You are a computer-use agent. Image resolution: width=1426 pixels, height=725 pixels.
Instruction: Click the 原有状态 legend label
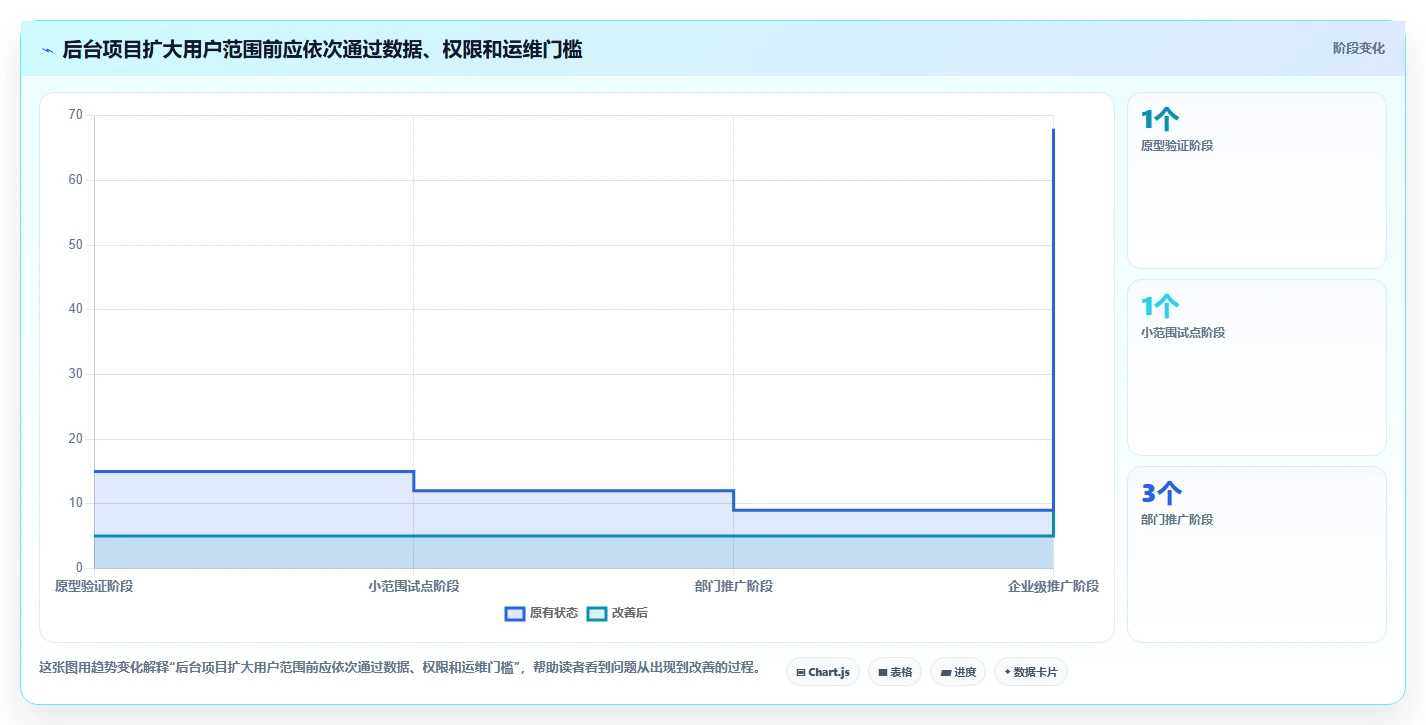point(554,613)
